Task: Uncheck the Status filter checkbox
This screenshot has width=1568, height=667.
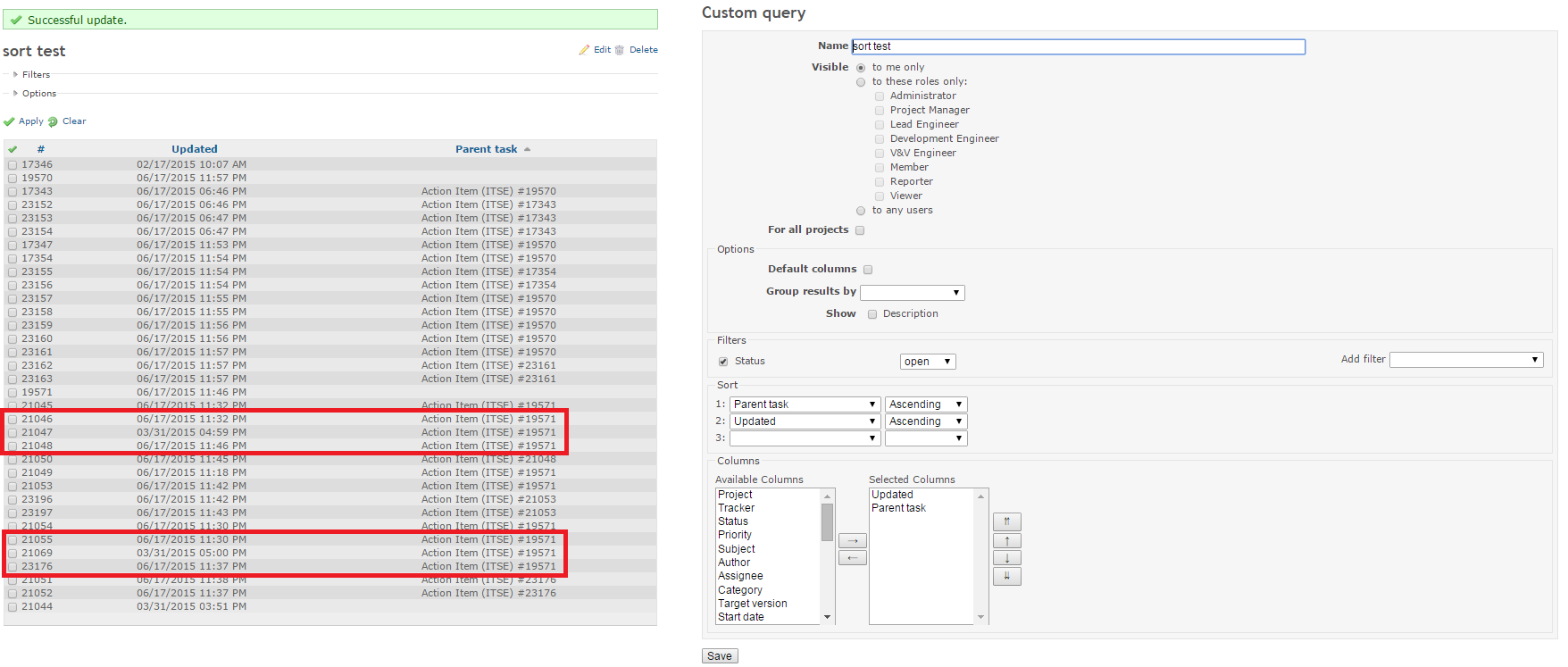Action: point(723,362)
